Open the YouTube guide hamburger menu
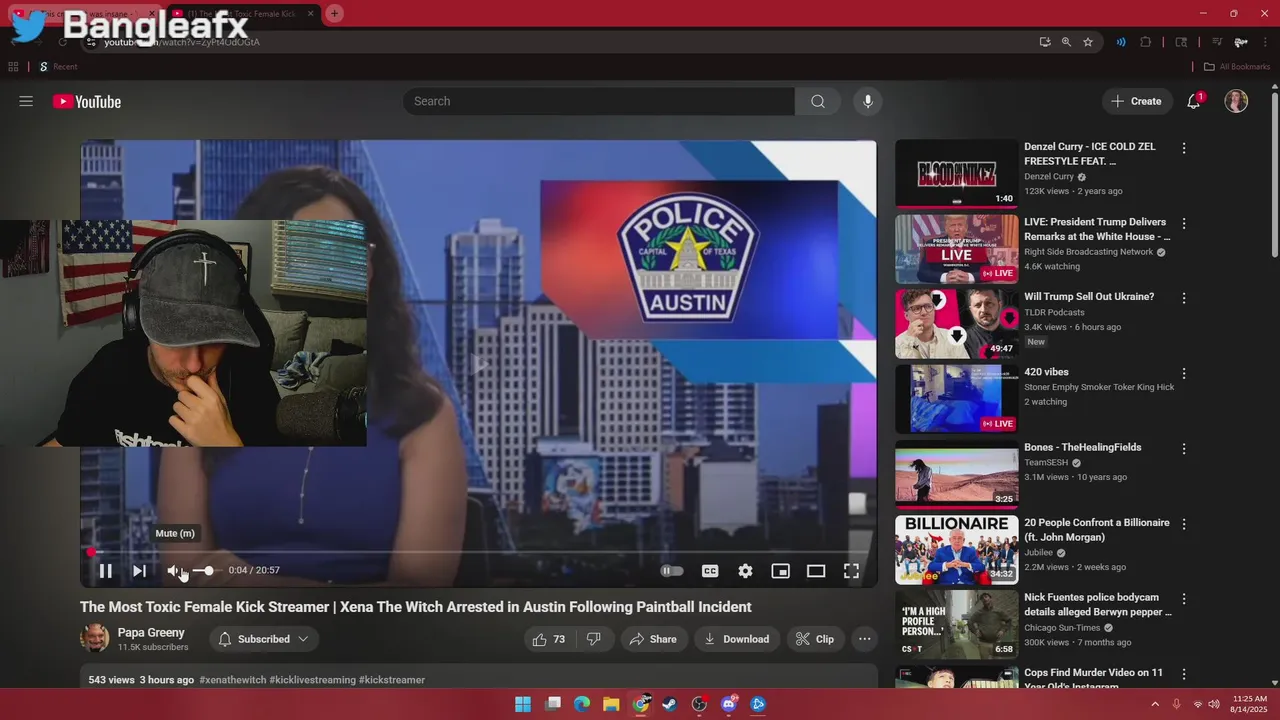The image size is (1280, 720). pos(26,101)
